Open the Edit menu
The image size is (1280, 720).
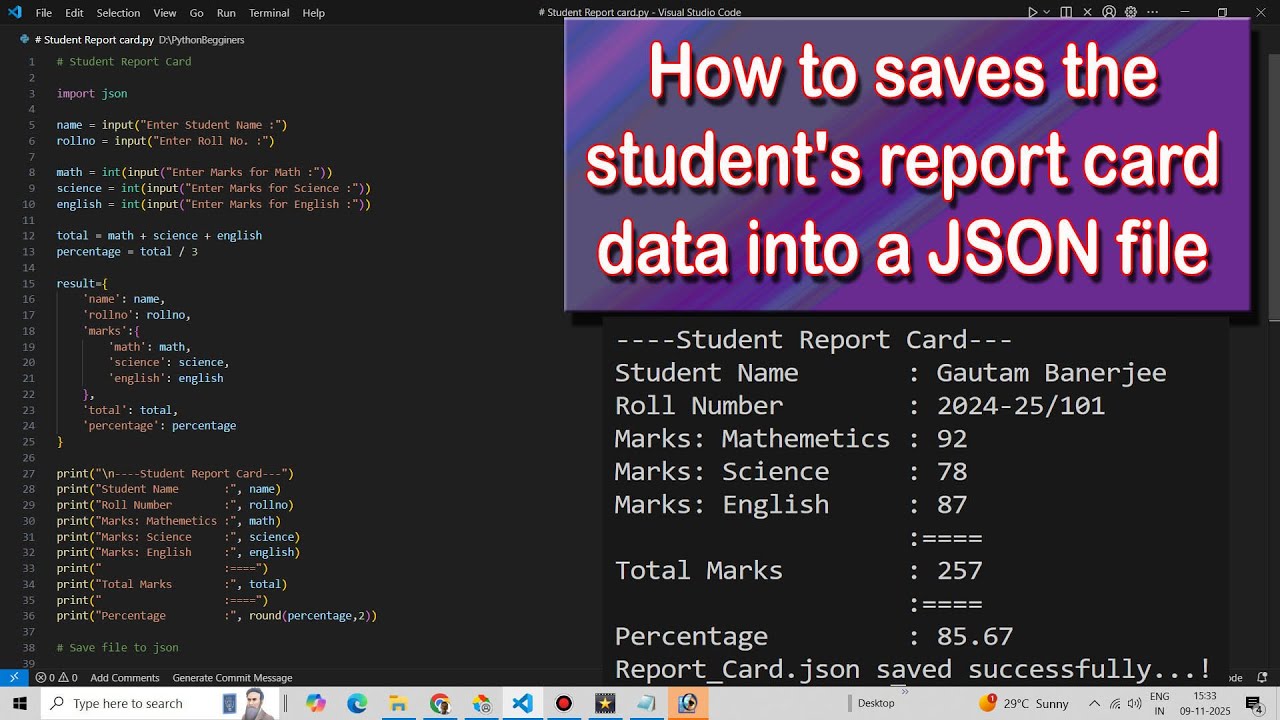tap(74, 13)
